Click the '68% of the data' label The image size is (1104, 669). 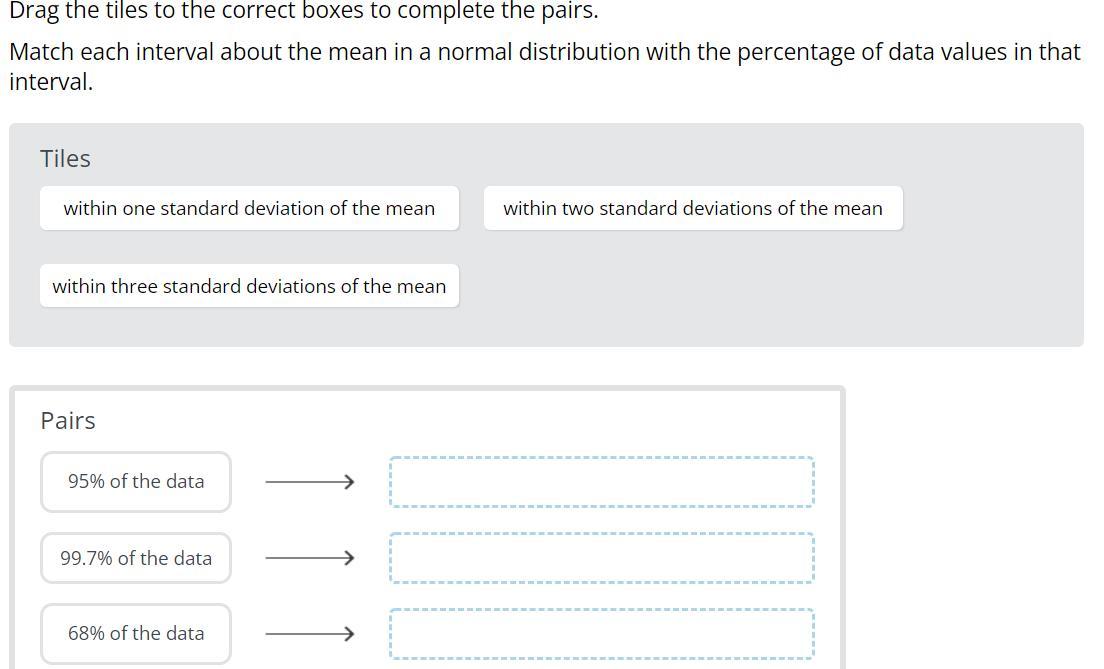point(136,633)
